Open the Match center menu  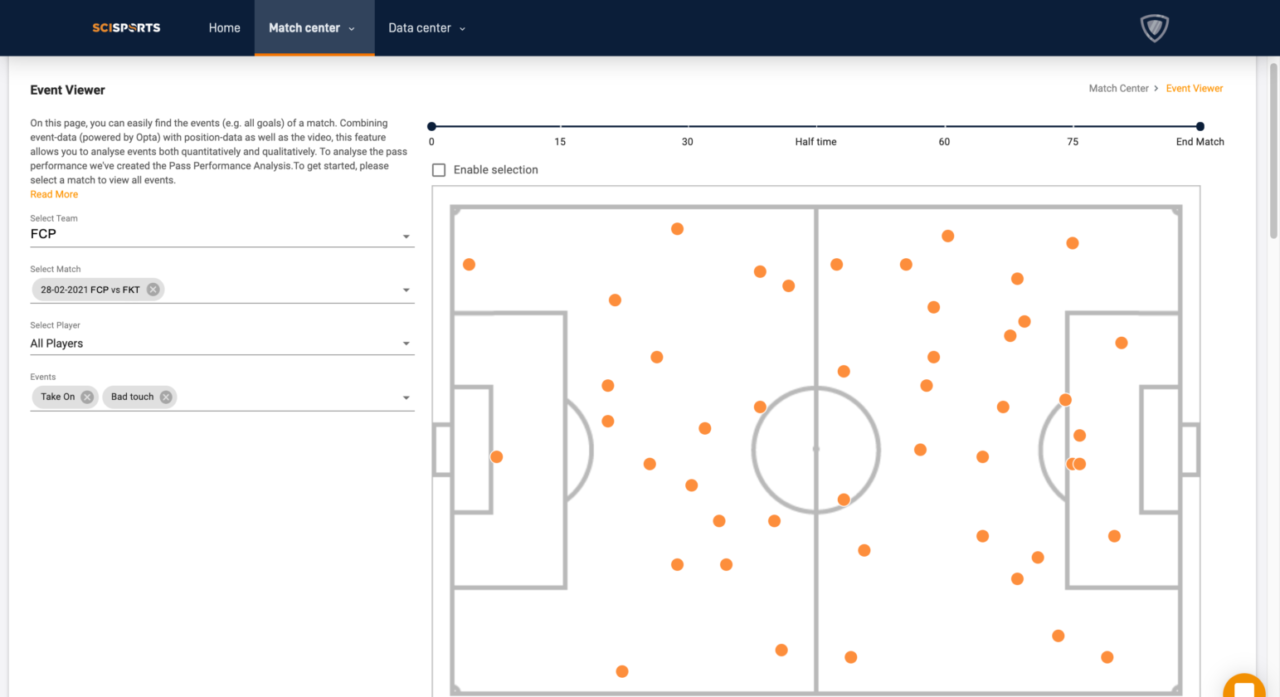[x=312, y=28]
